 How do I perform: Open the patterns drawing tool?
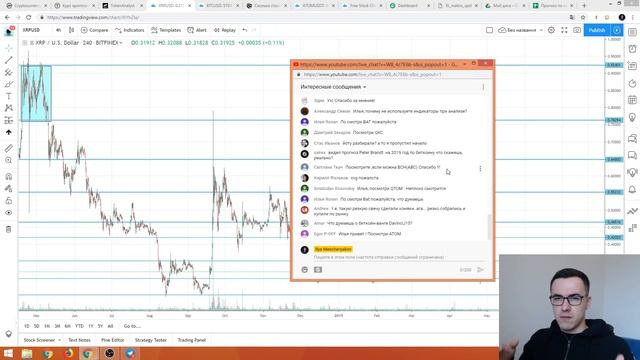9,108
